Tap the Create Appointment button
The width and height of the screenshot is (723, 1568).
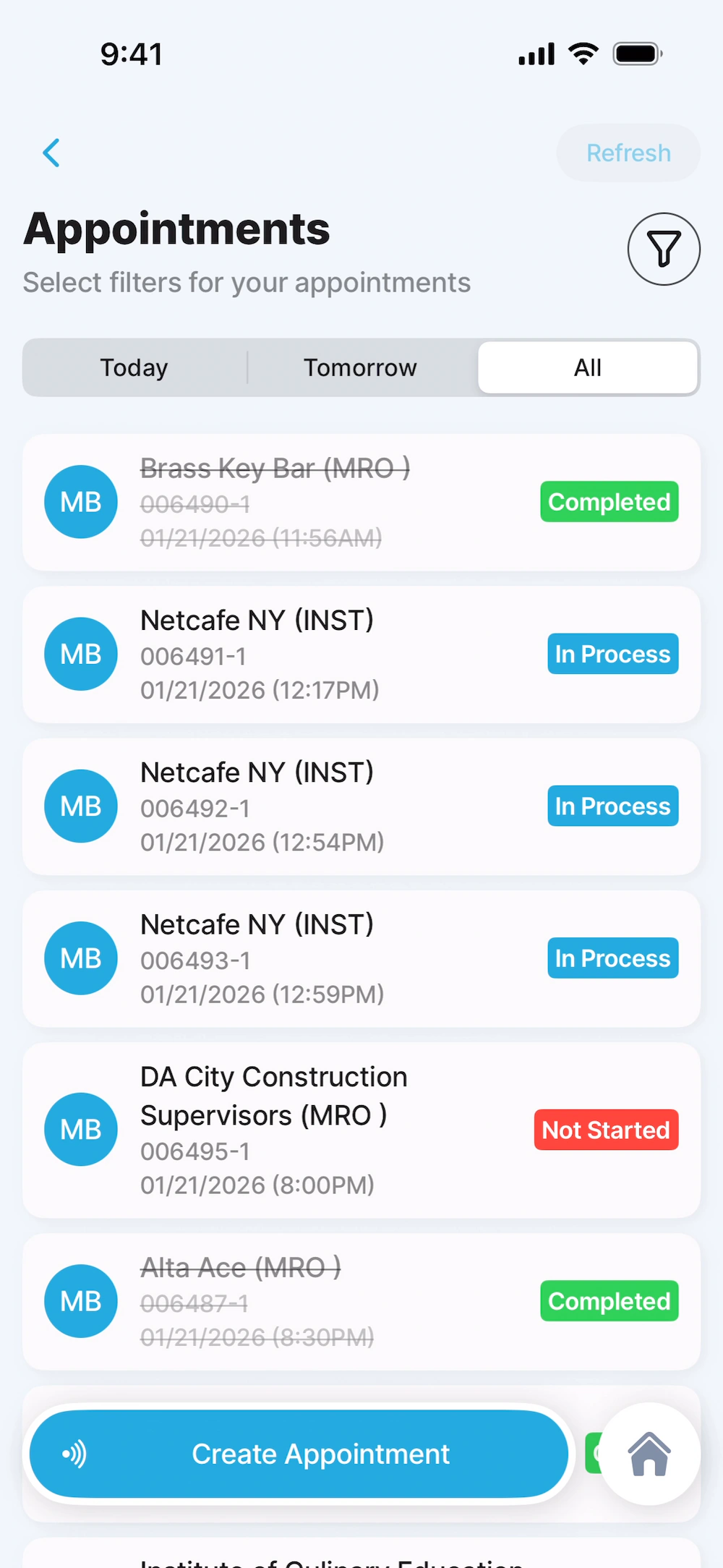pos(320,1454)
